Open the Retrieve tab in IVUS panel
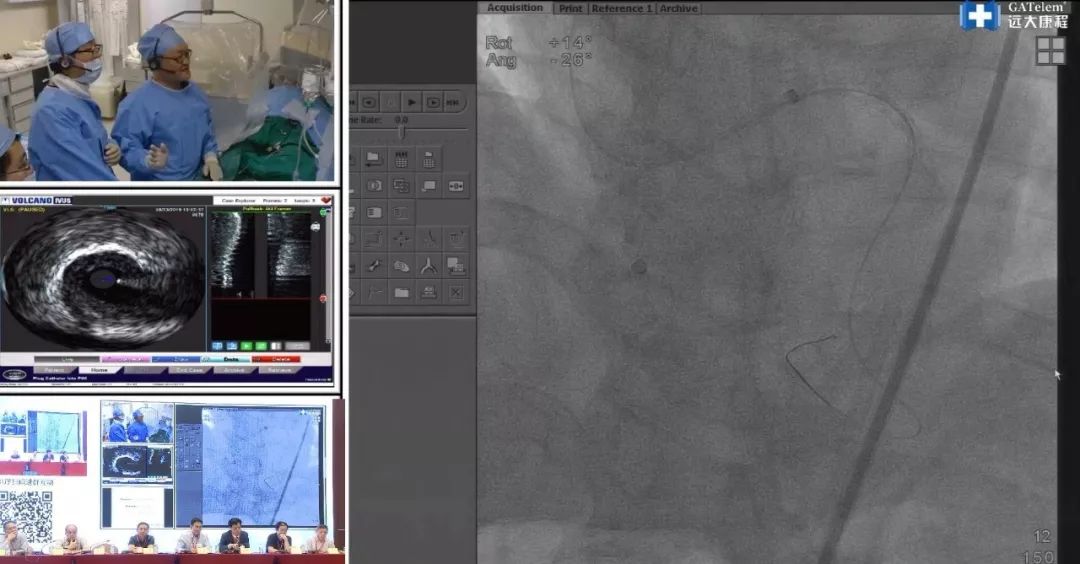 (280, 370)
